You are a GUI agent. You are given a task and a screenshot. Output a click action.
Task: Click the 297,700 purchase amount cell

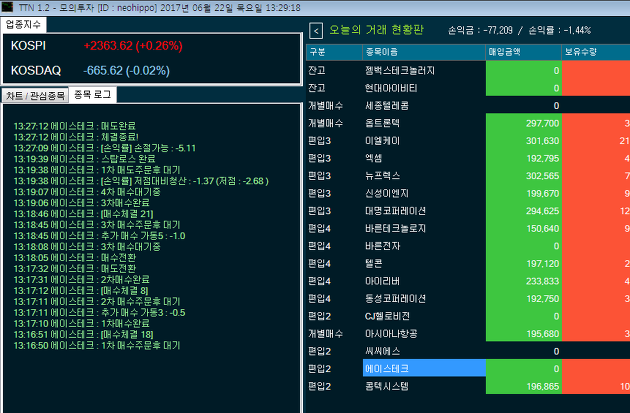[524, 123]
